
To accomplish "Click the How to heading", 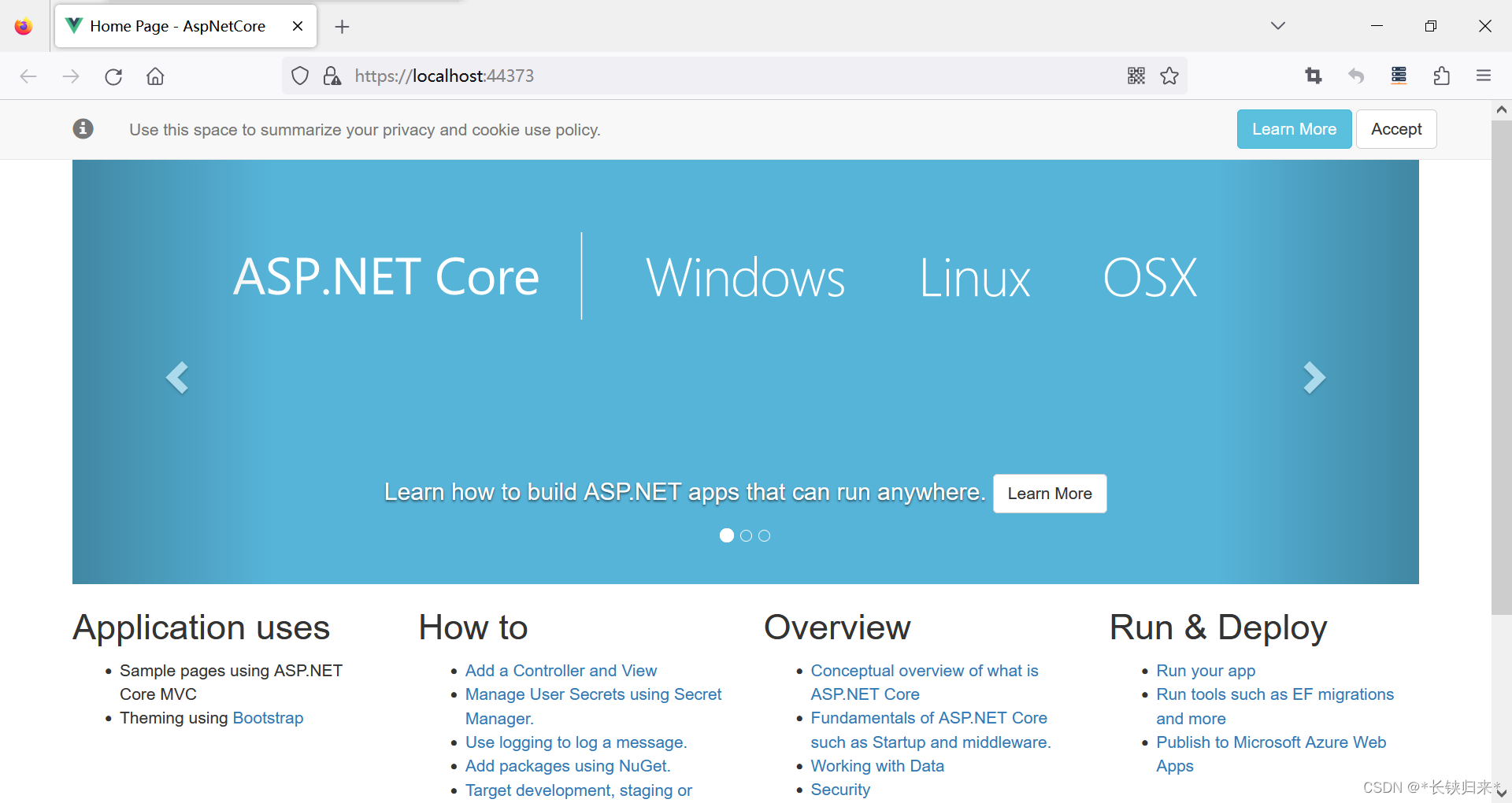I will (473, 627).
